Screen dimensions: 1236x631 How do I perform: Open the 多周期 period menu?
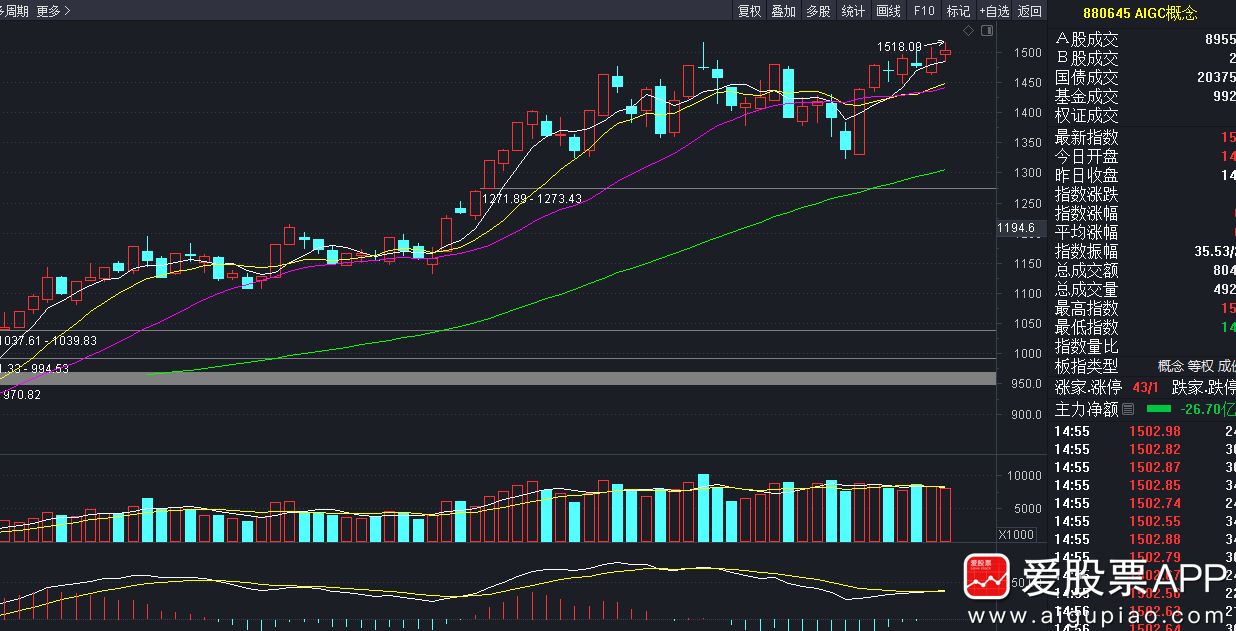[12, 11]
